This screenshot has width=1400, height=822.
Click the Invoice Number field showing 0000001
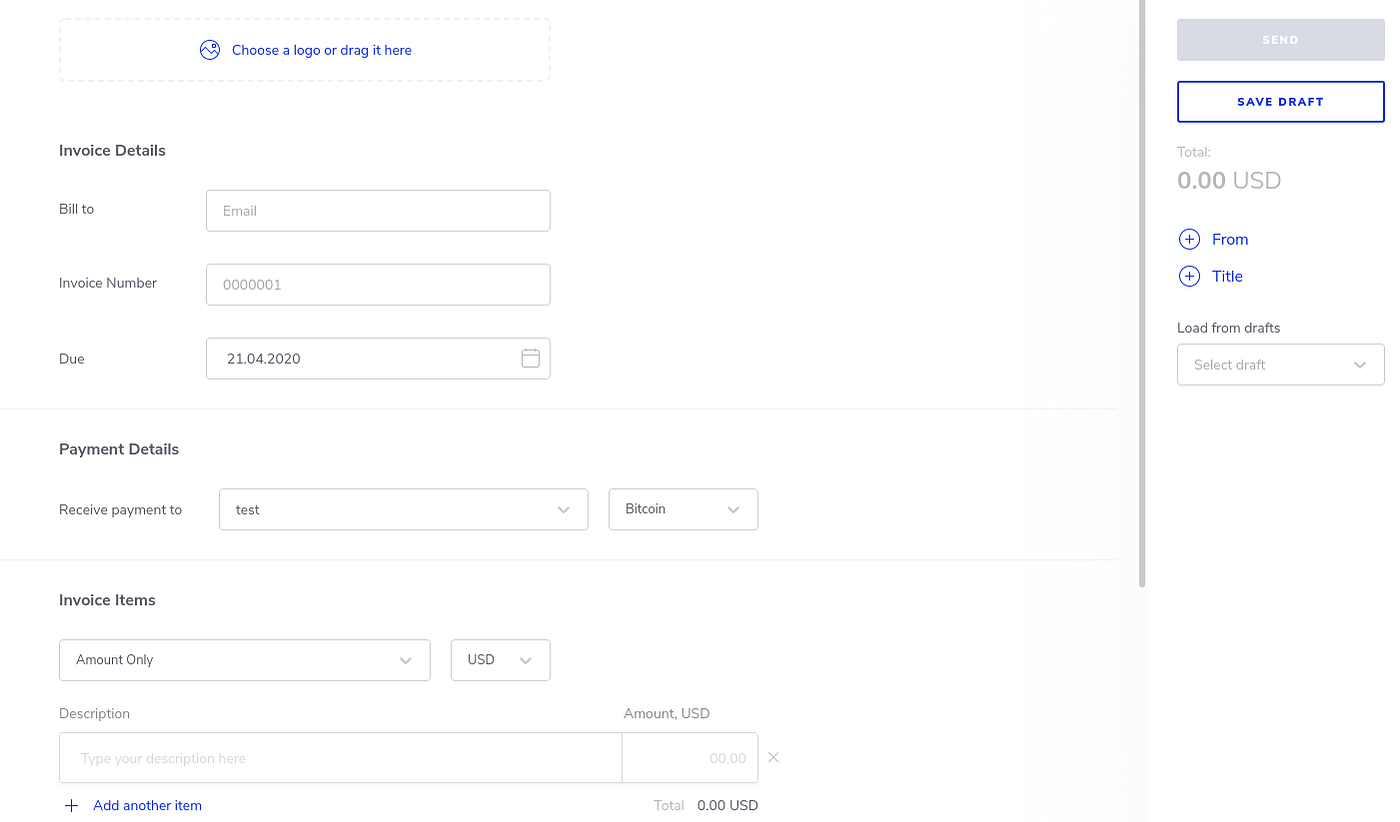[377, 284]
